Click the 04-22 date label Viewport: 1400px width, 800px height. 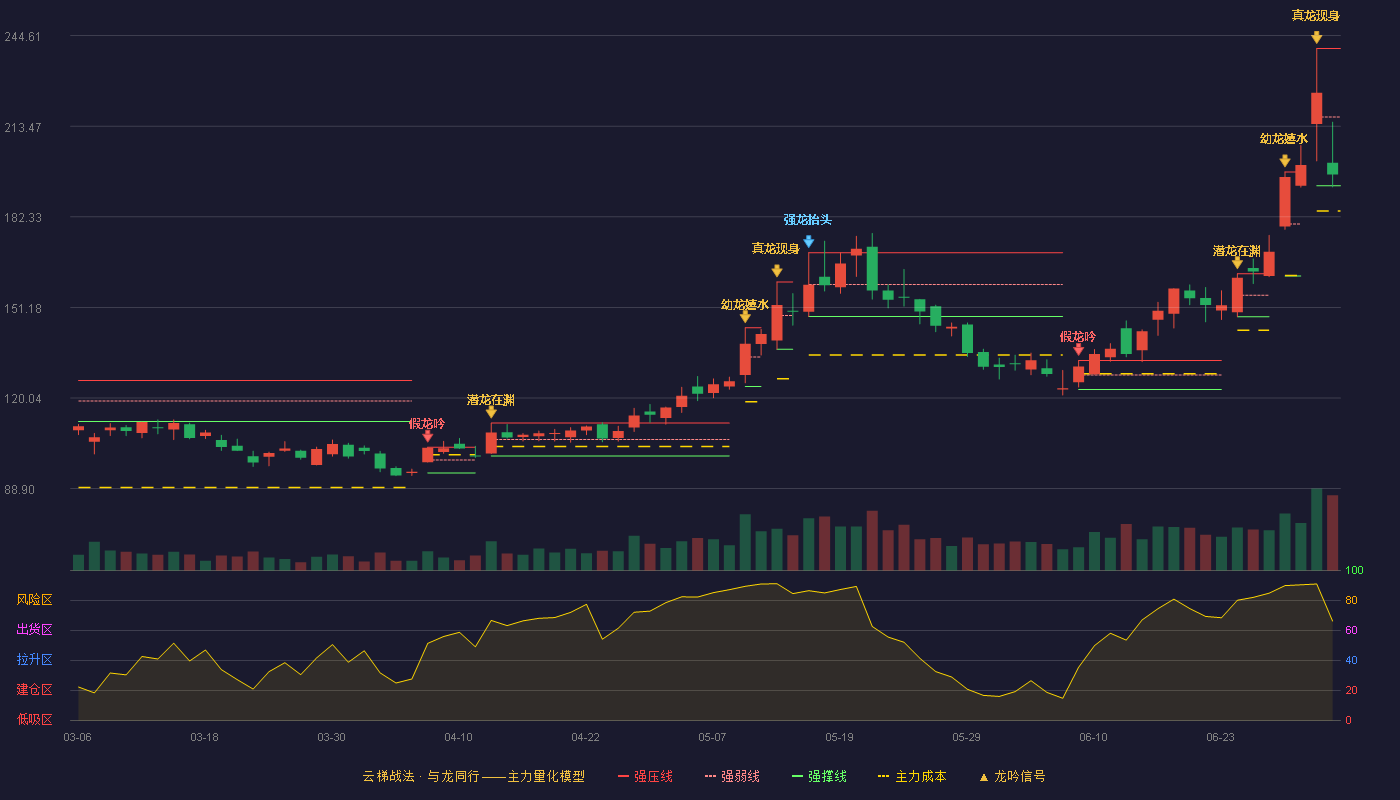[585, 737]
